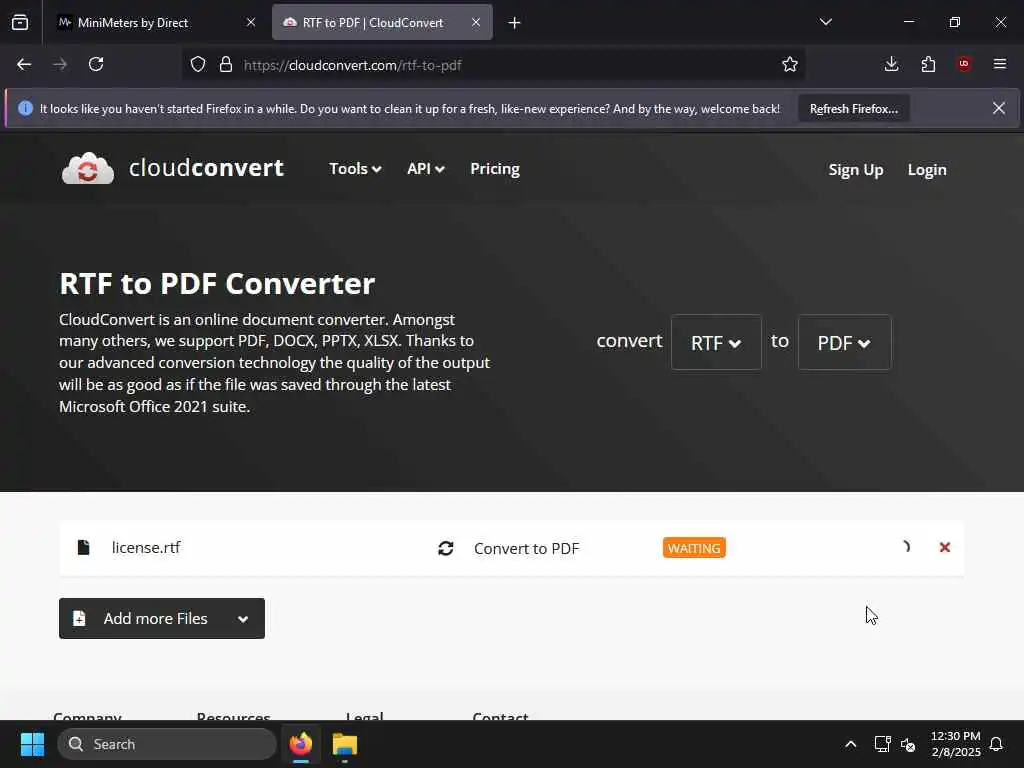Click the Add more Files button
1024x768 pixels.
(161, 618)
